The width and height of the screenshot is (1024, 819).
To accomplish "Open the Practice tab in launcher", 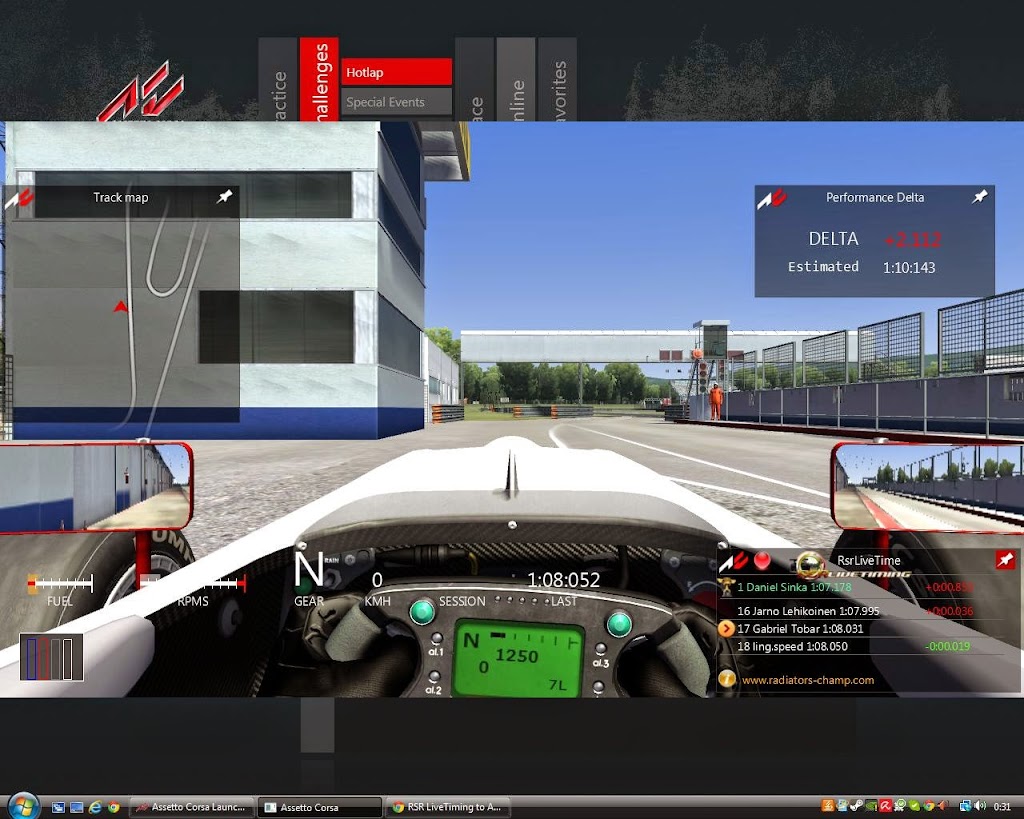I will pos(278,80).
